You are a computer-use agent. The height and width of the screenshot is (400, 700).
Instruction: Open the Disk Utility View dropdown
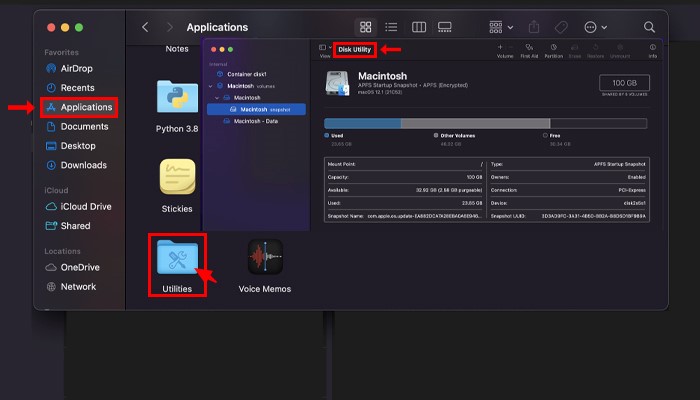click(324, 48)
